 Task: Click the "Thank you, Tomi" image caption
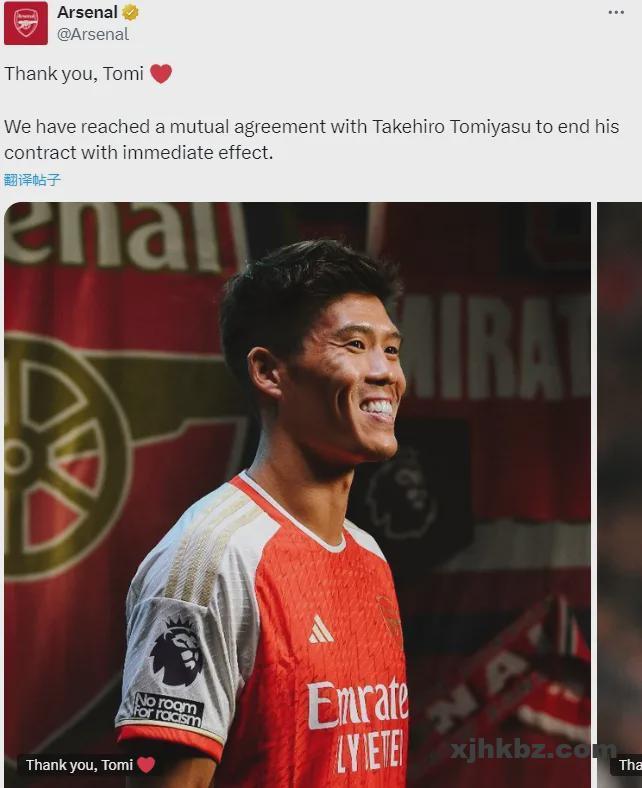pyautogui.click(x=79, y=765)
